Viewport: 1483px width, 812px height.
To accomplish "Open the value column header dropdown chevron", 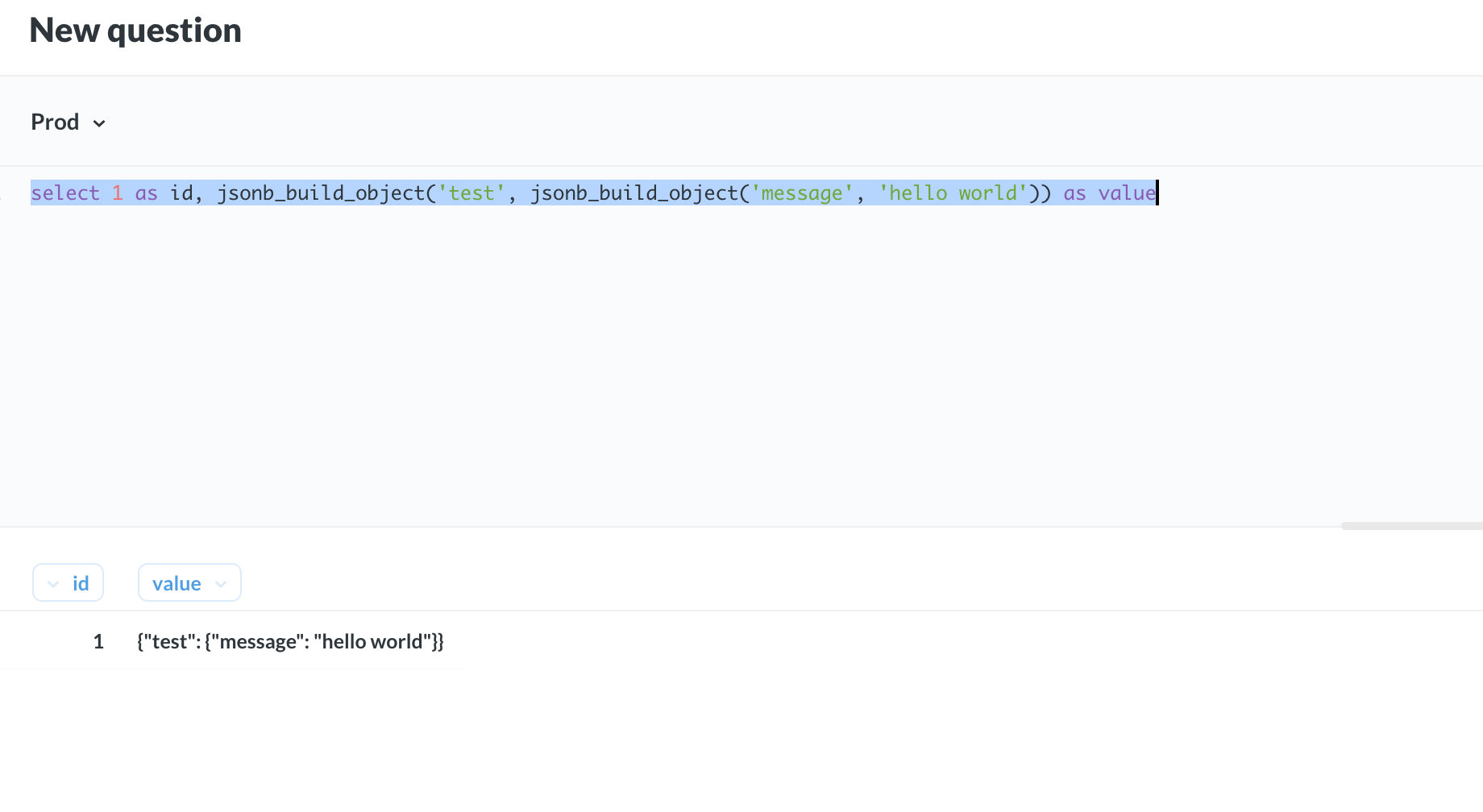I will coord(221,582).
